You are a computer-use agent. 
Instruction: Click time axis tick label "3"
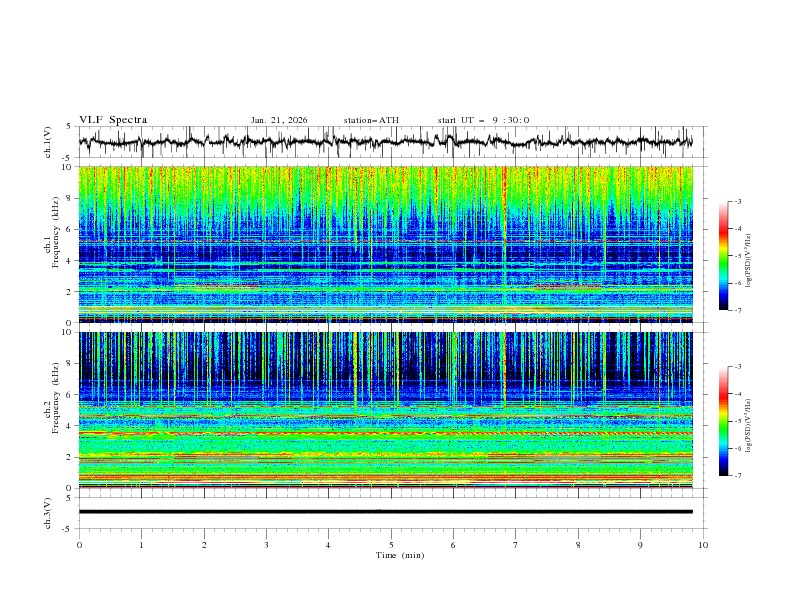266,545
